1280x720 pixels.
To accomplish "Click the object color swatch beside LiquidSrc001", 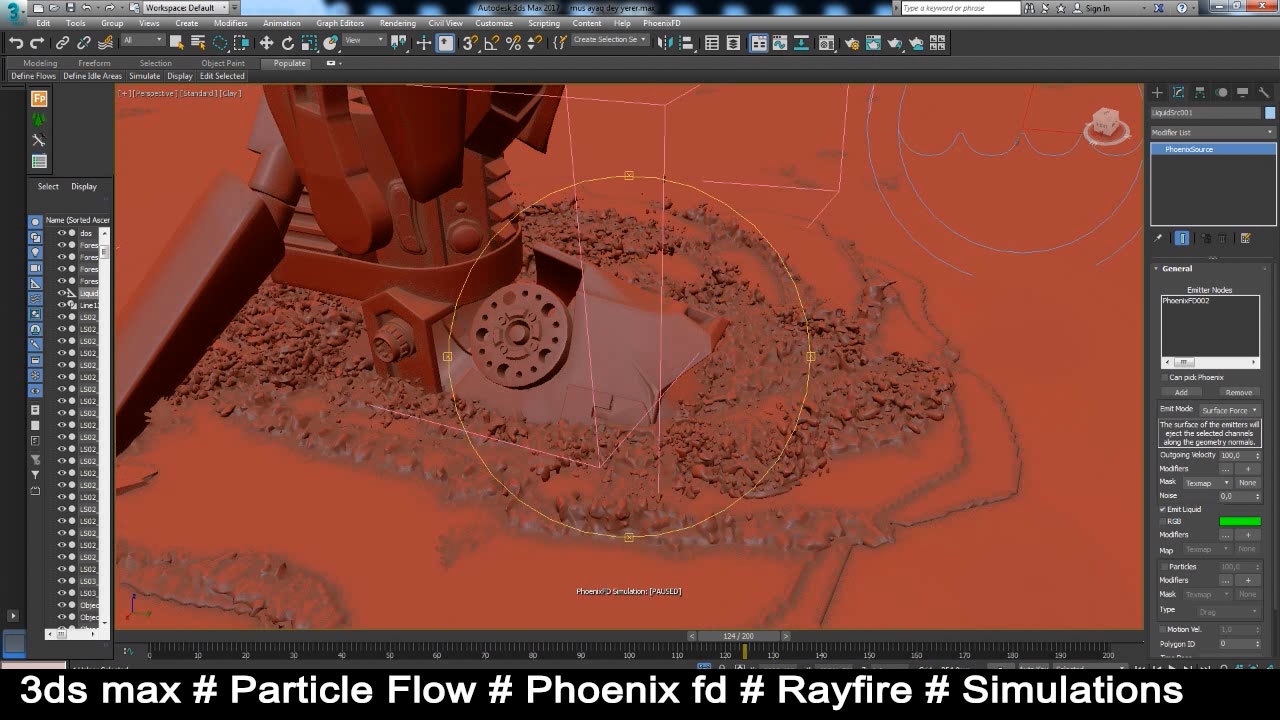I will click(1270, 113).
